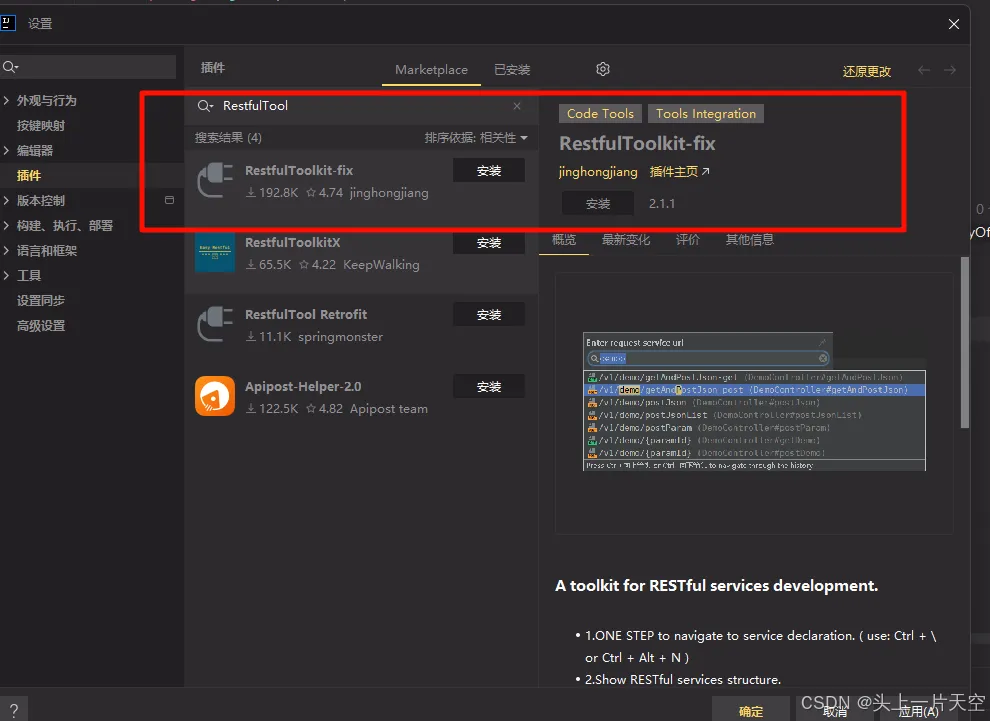Open the jinghongjiang author link

click(598, 172)
